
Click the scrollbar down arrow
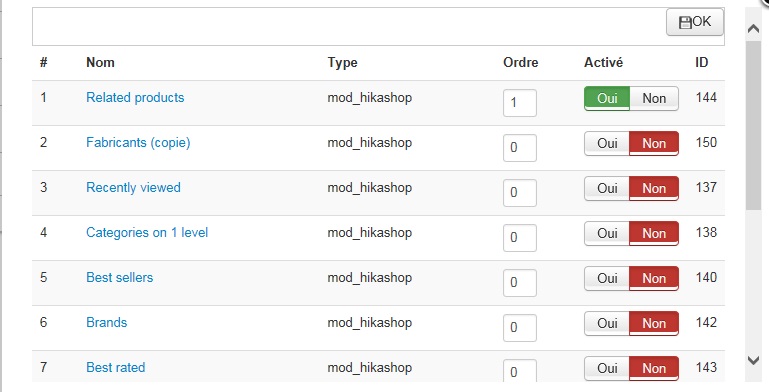click(753, 361)
